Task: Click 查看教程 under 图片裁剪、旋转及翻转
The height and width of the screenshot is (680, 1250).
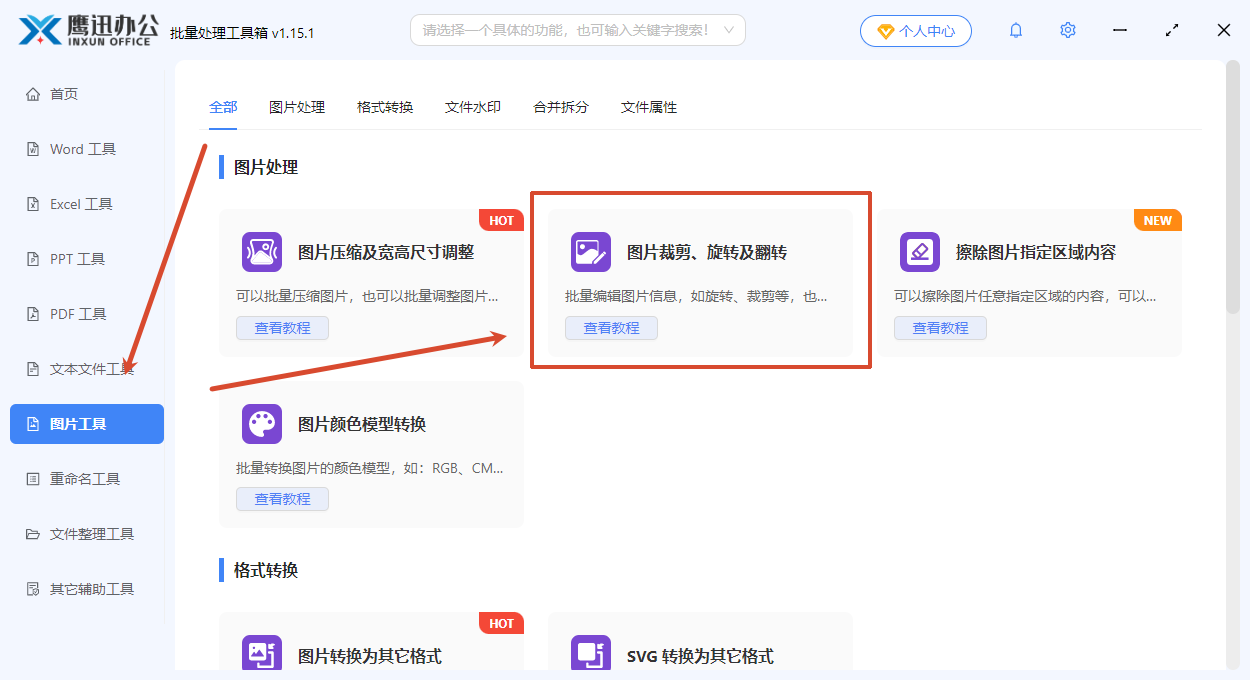Action: [x=611, y=328]
